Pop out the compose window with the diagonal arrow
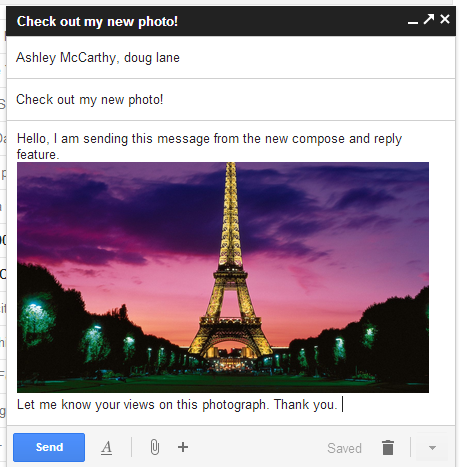Screen dimensions: 469x467 point(429,19)
